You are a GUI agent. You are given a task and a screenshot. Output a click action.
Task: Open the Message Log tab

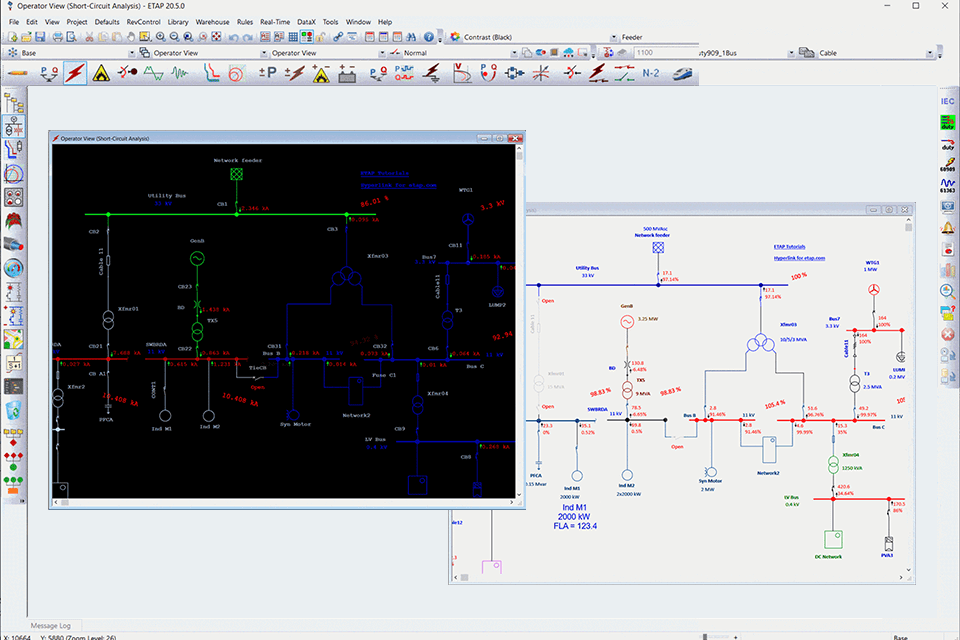tap(50, 625)
